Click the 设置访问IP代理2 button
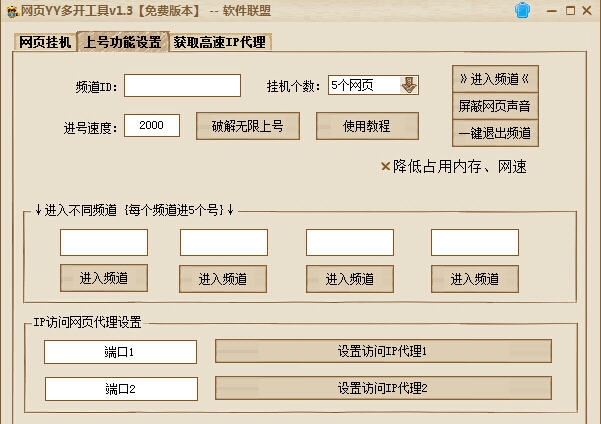 [x=383, y=388]
